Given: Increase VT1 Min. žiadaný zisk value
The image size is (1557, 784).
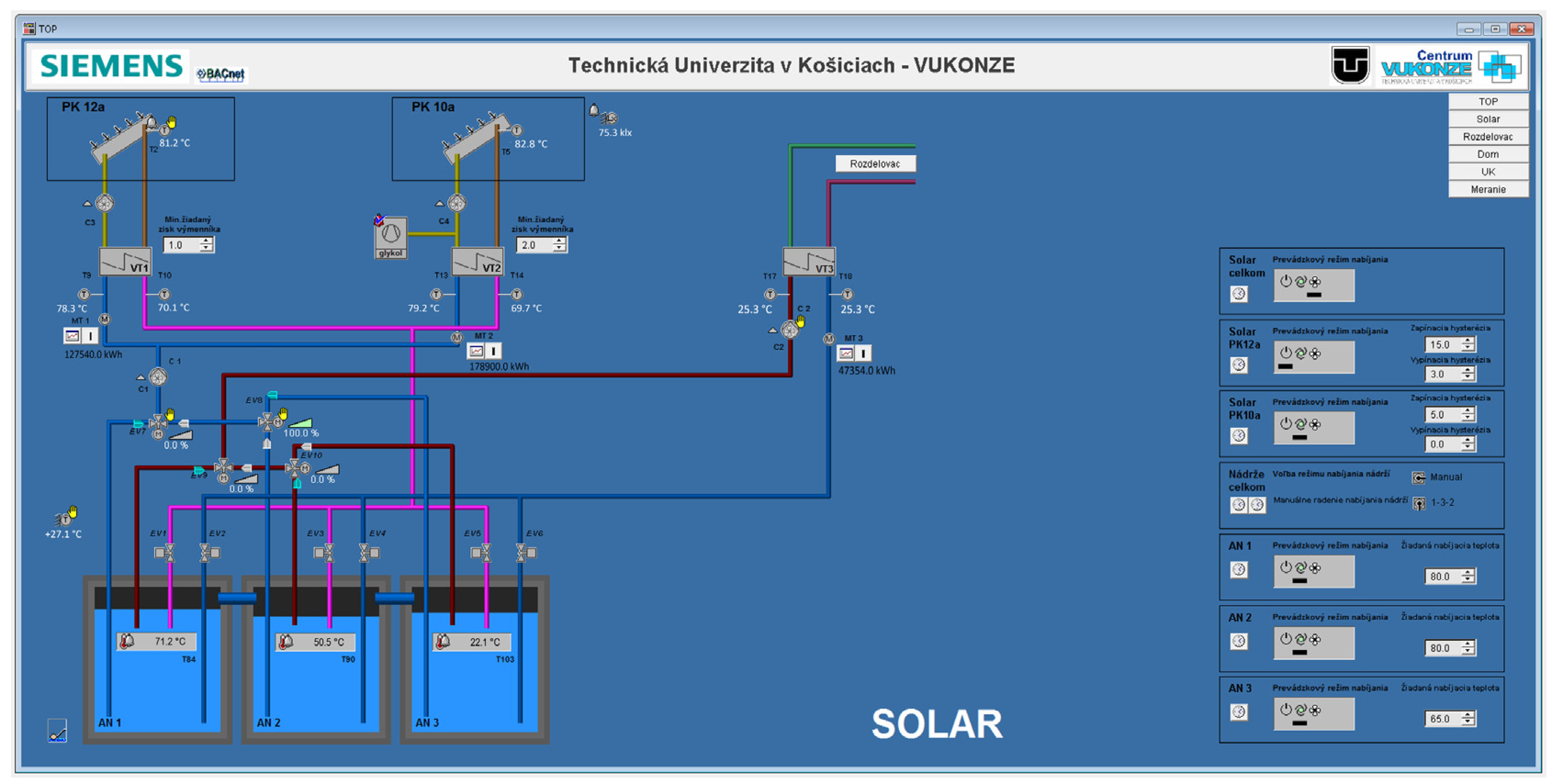Looking at the screenshot, I should point(207,241).
